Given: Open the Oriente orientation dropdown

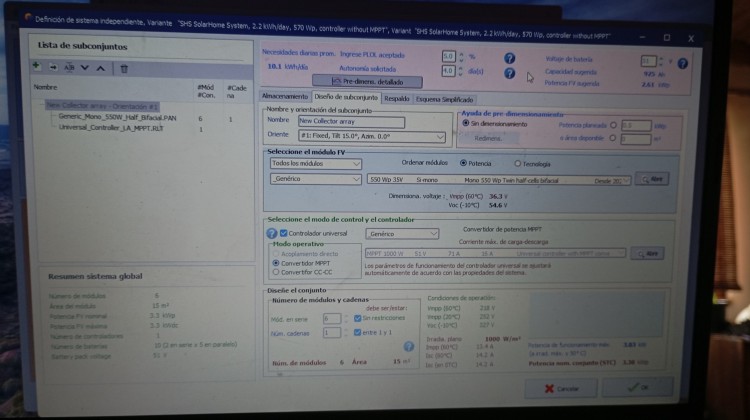Looking at the screenshot, I should 372,136.
